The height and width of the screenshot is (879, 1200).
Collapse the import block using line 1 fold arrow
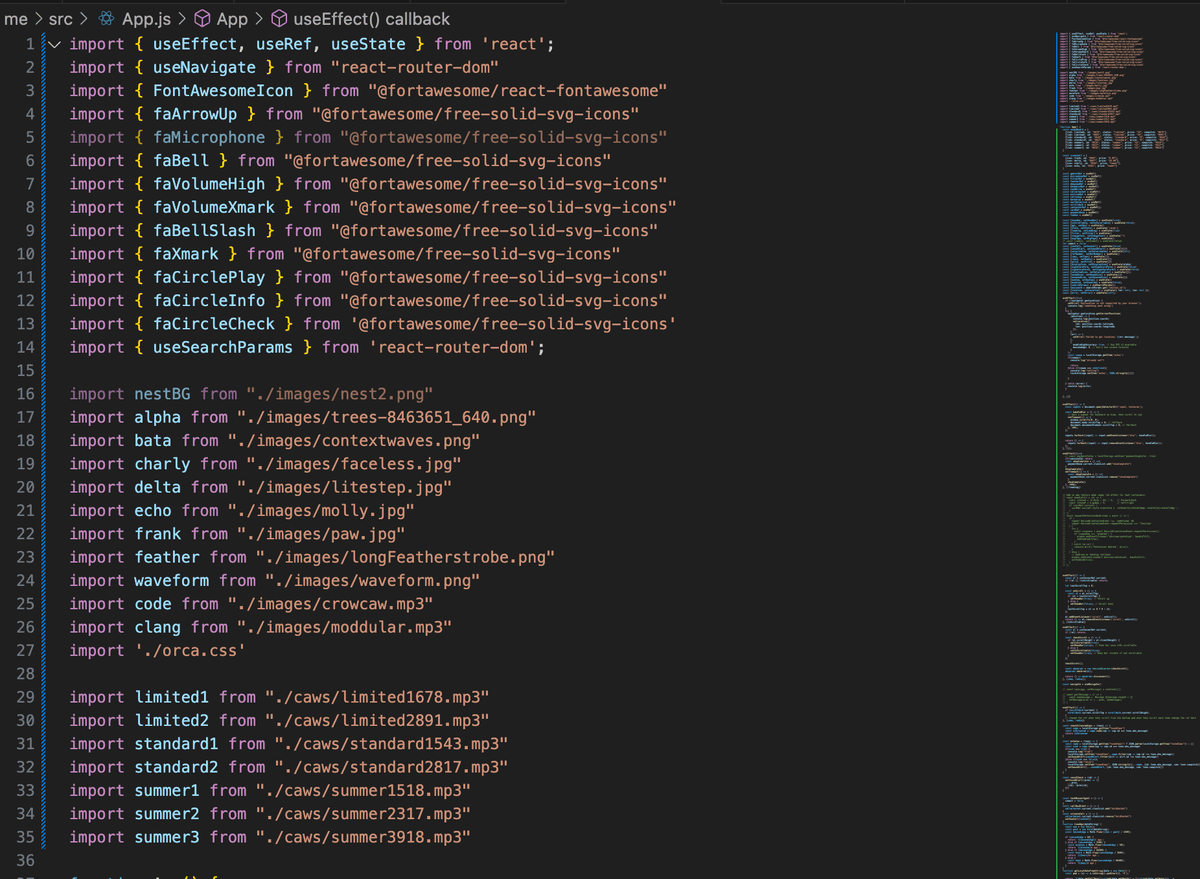[53, 45]
